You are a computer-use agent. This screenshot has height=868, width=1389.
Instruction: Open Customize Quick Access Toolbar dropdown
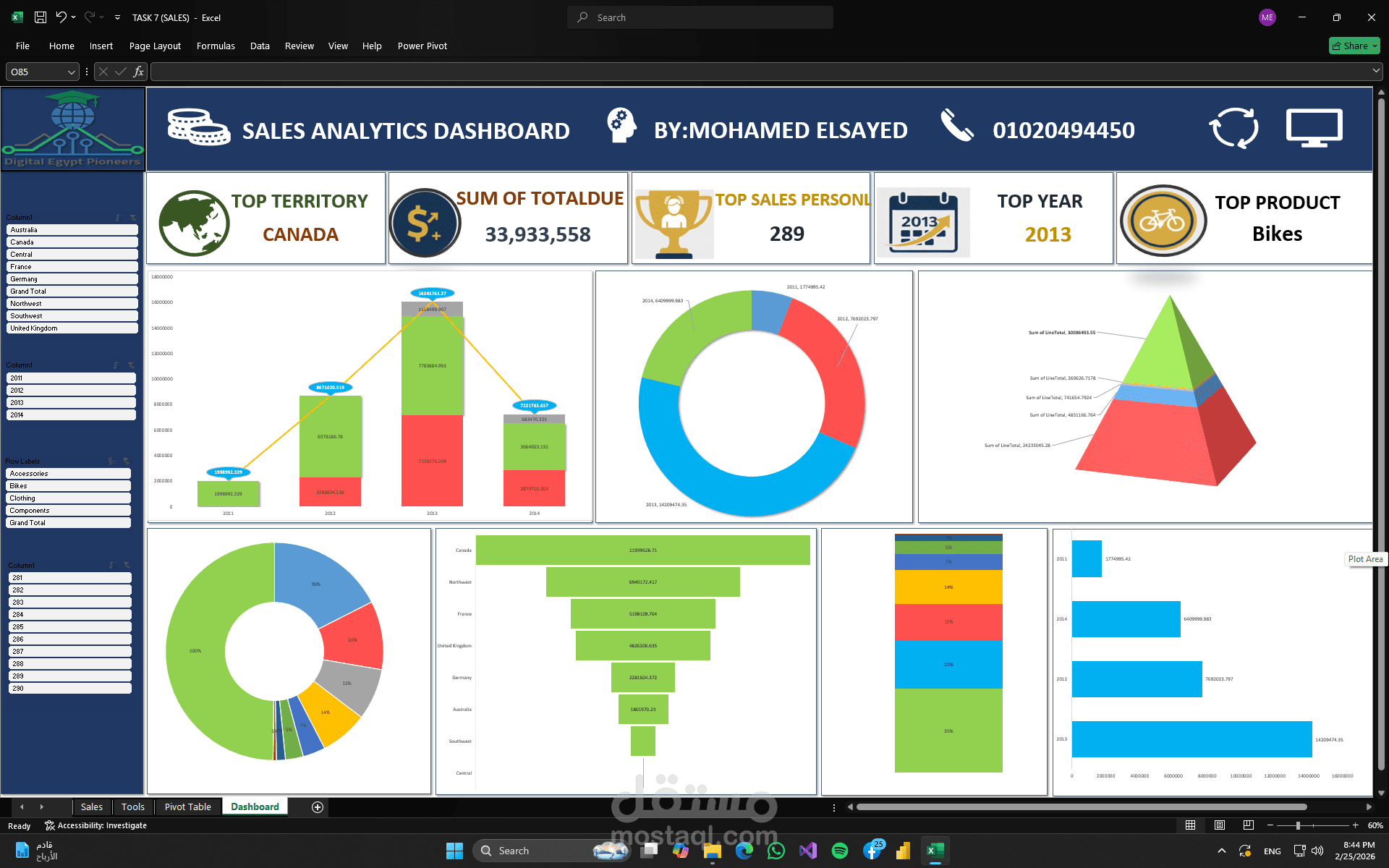117,17
